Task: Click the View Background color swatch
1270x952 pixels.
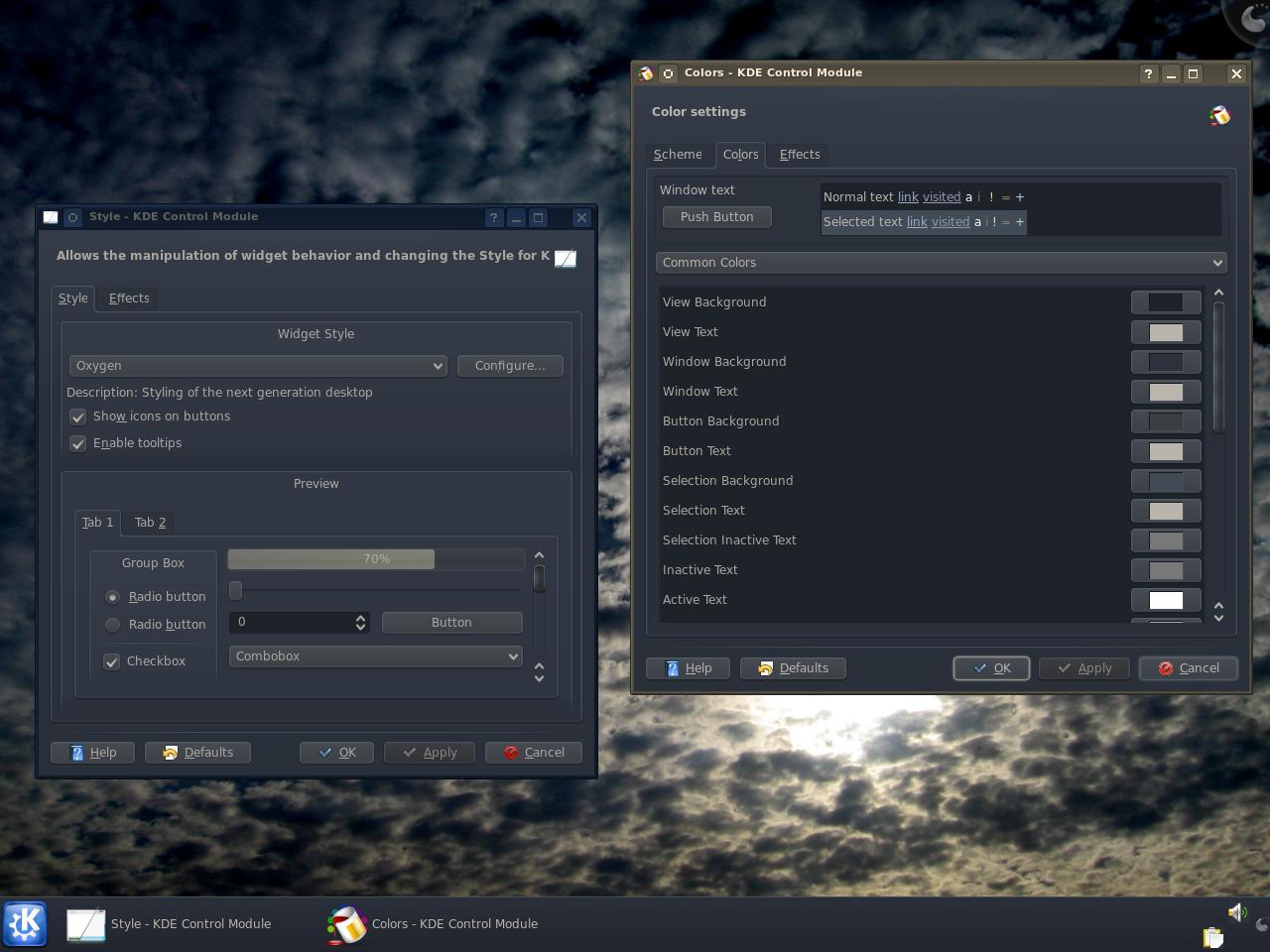Action: click(x=1166, y=302)
